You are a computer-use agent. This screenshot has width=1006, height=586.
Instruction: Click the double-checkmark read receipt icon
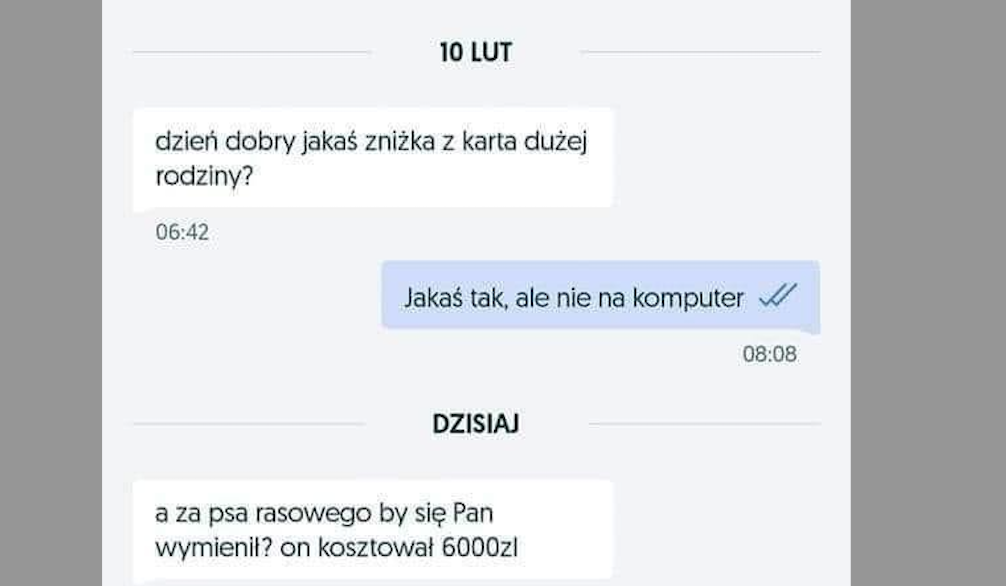(x=778, y=296)
